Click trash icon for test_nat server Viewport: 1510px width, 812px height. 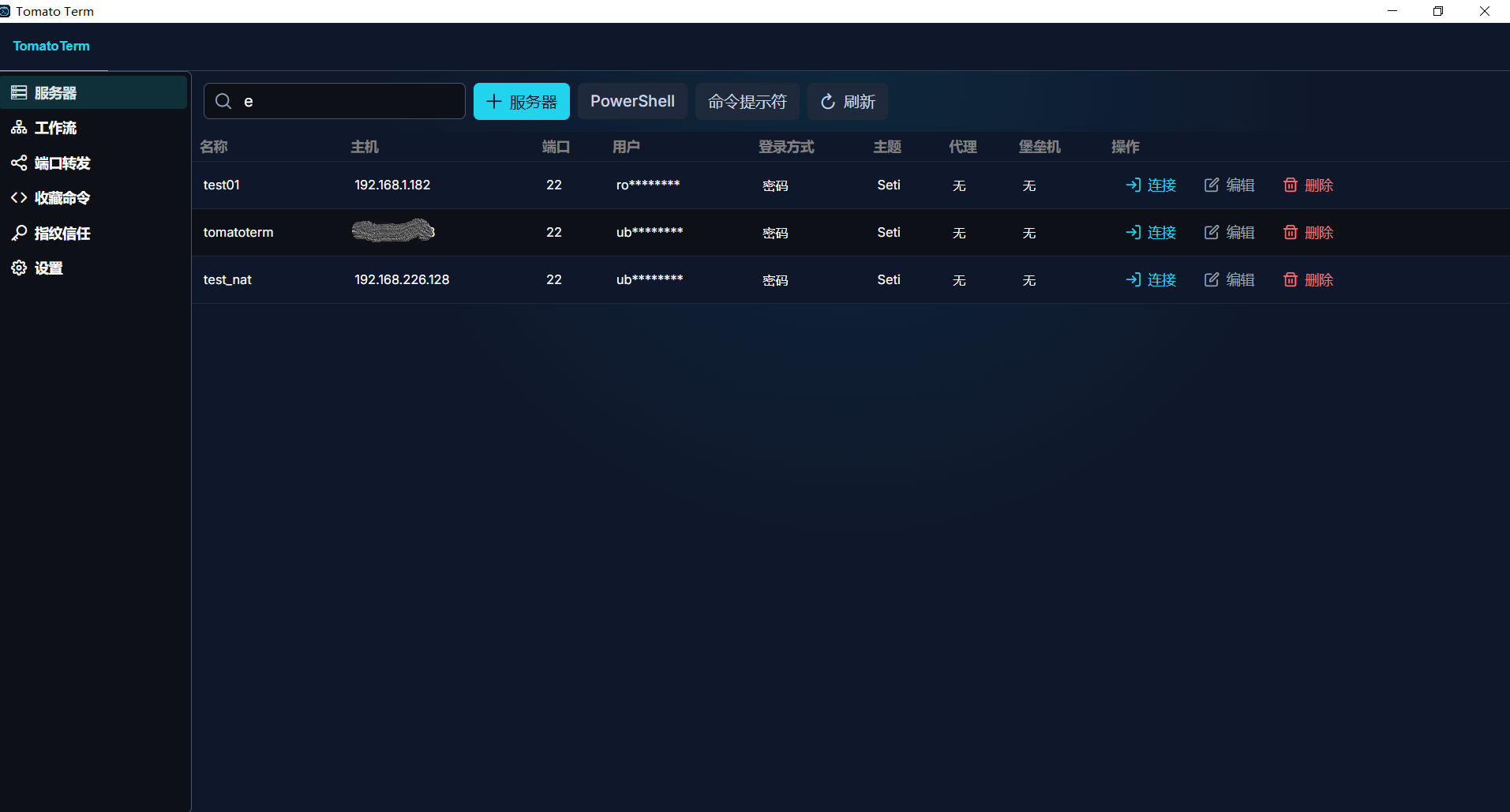(x=1291, y=279)
